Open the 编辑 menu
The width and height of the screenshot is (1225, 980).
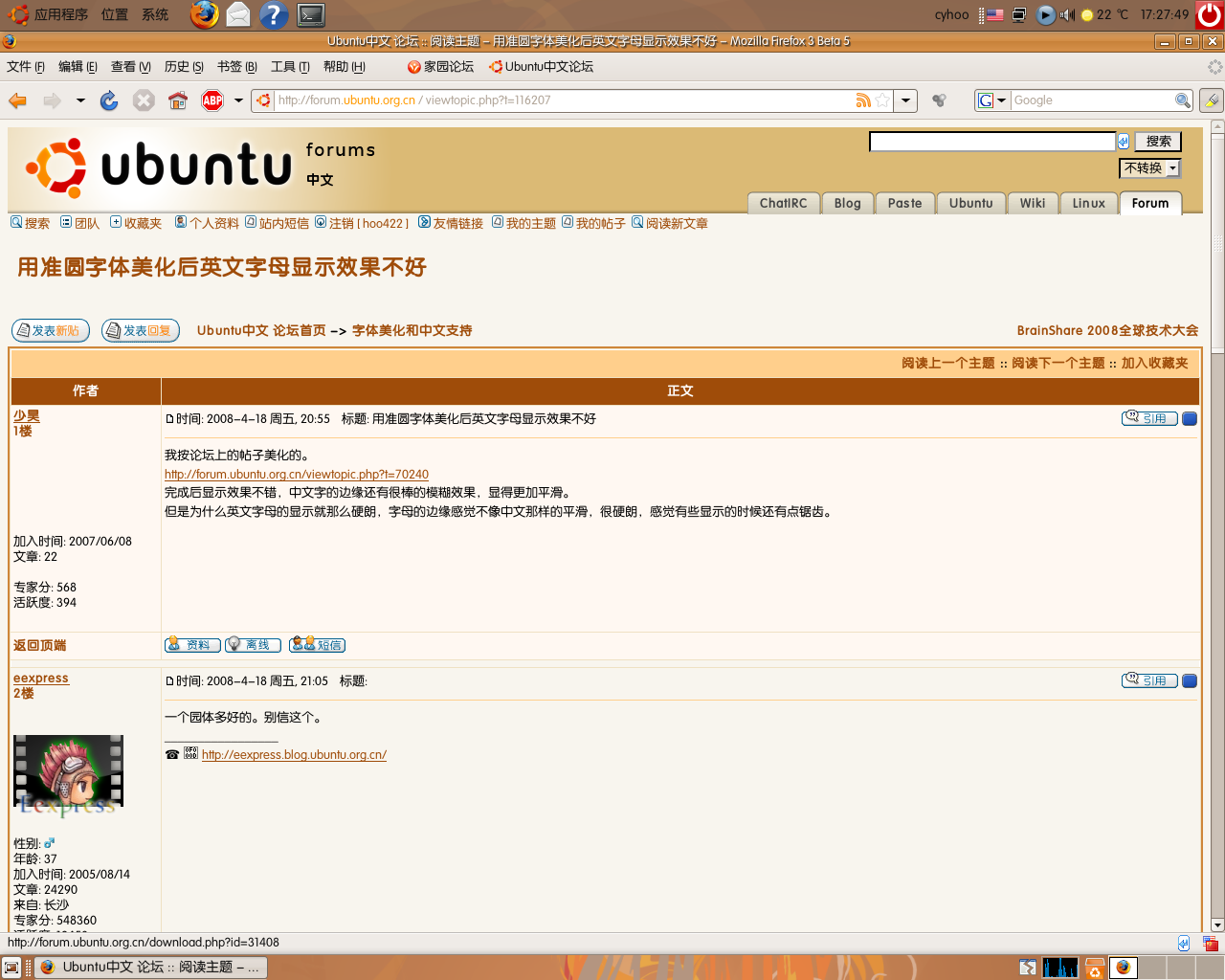(x=78, y=67)
